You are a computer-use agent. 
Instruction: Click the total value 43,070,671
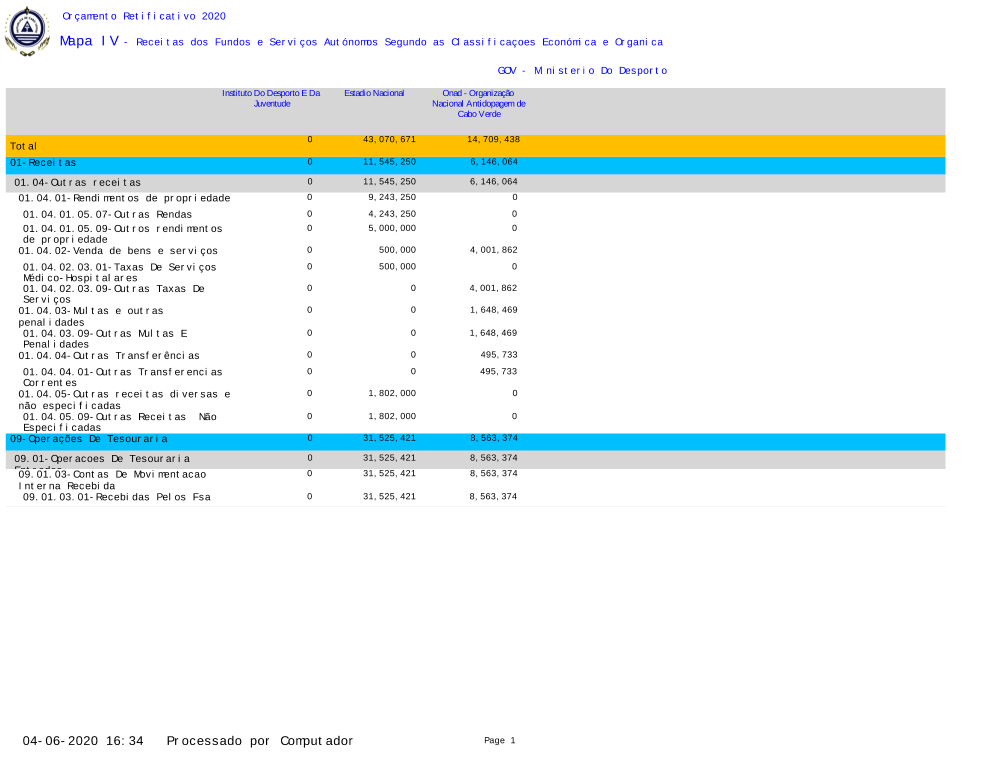pyautogui.click(x=389, y=139)
